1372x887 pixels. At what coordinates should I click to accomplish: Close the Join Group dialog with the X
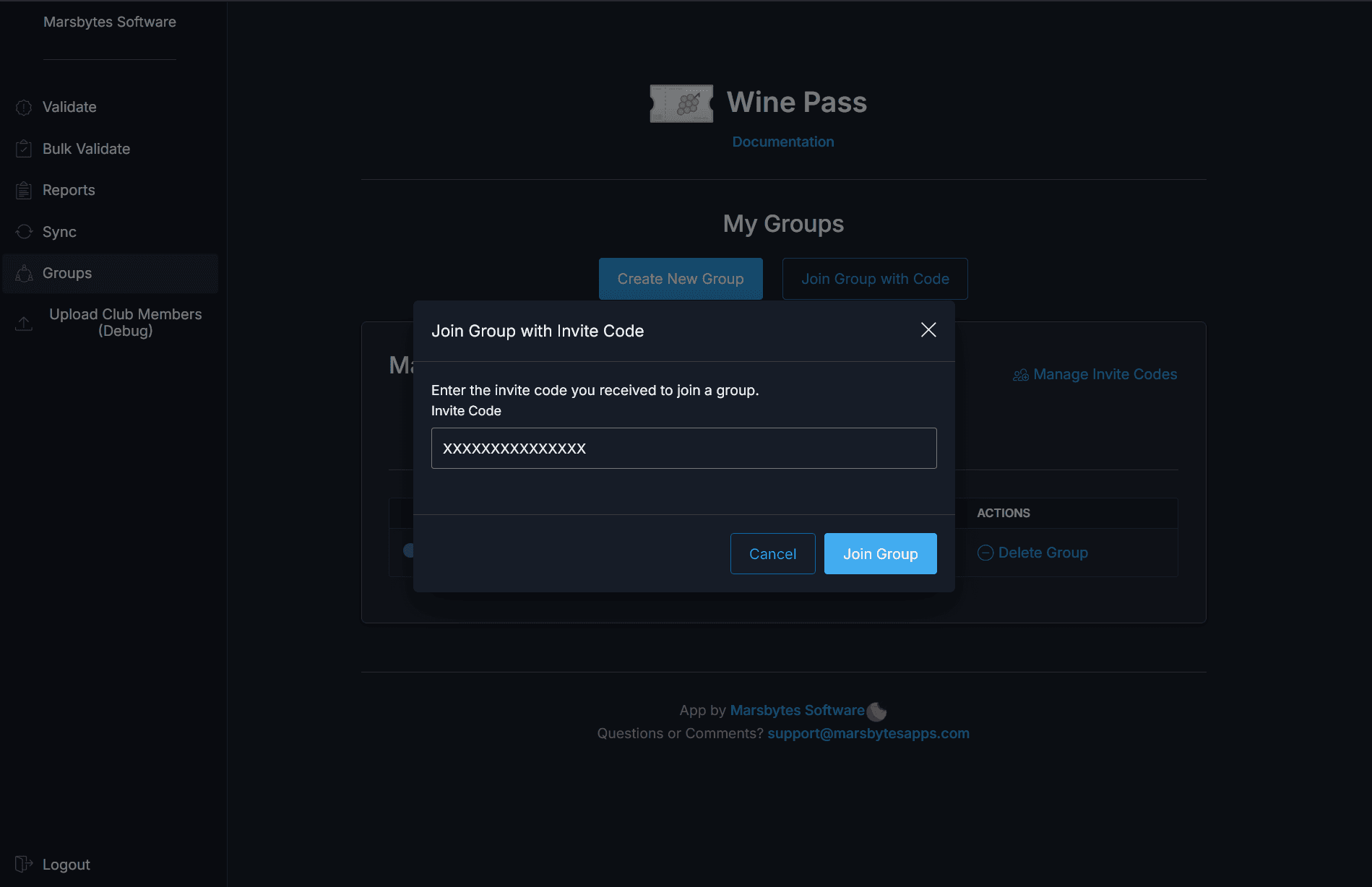928,330
